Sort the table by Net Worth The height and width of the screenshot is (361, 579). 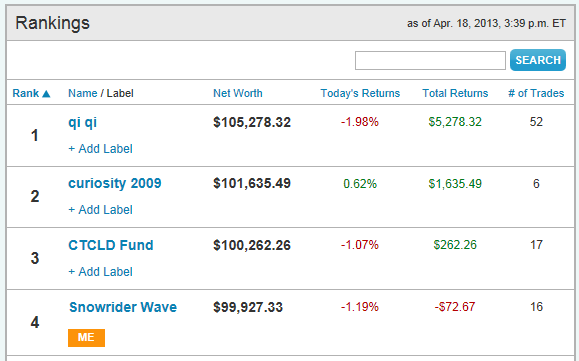pyautogui.click(x=238, y=93)
